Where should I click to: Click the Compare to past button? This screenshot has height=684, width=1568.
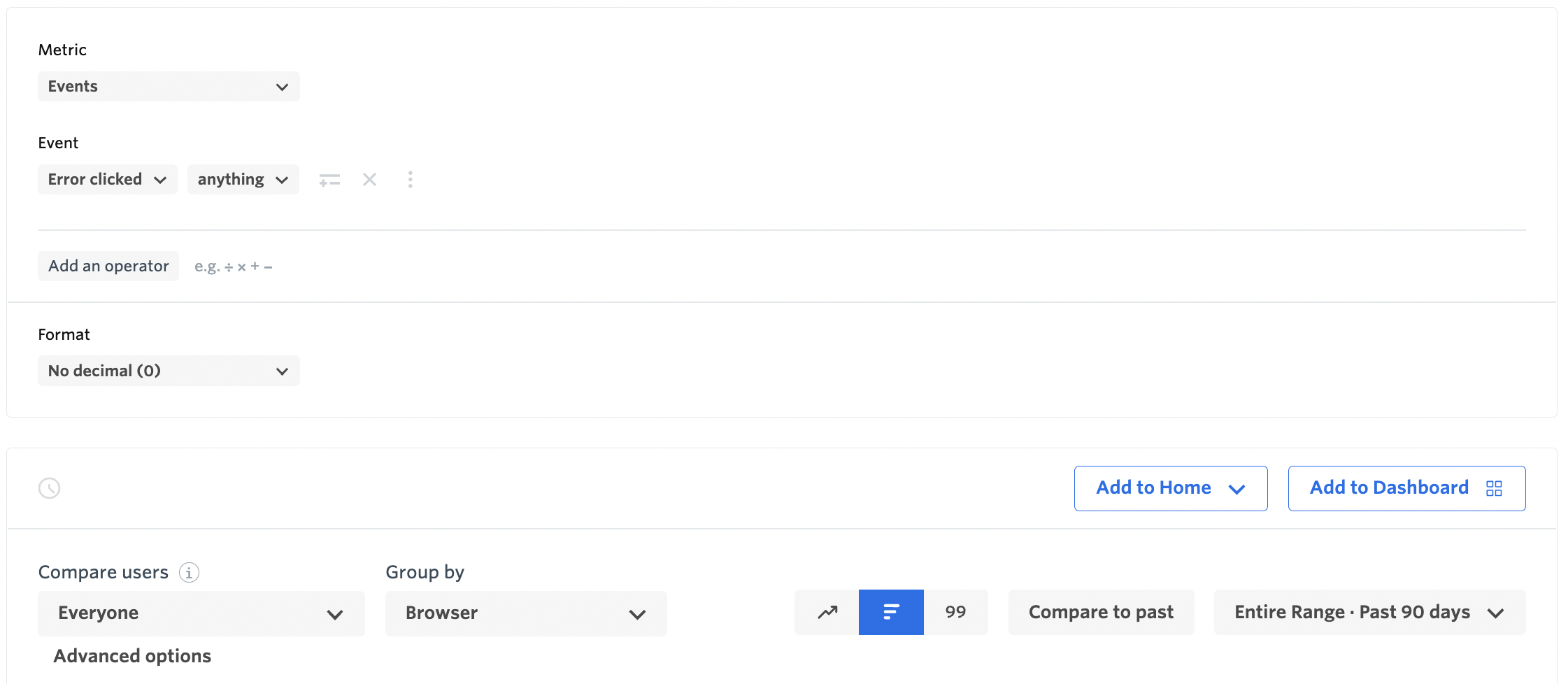(1100, 612)
